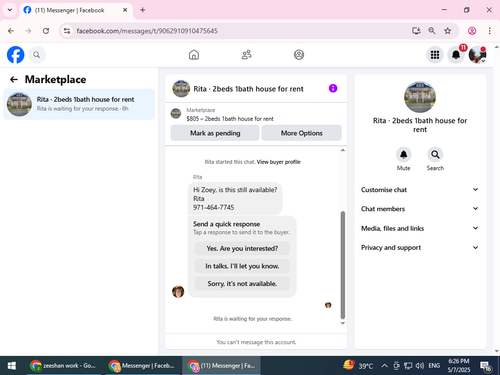Click the install app icon in the address bar
This screenshot has width=500, height=375.
[x=416, y=31]
